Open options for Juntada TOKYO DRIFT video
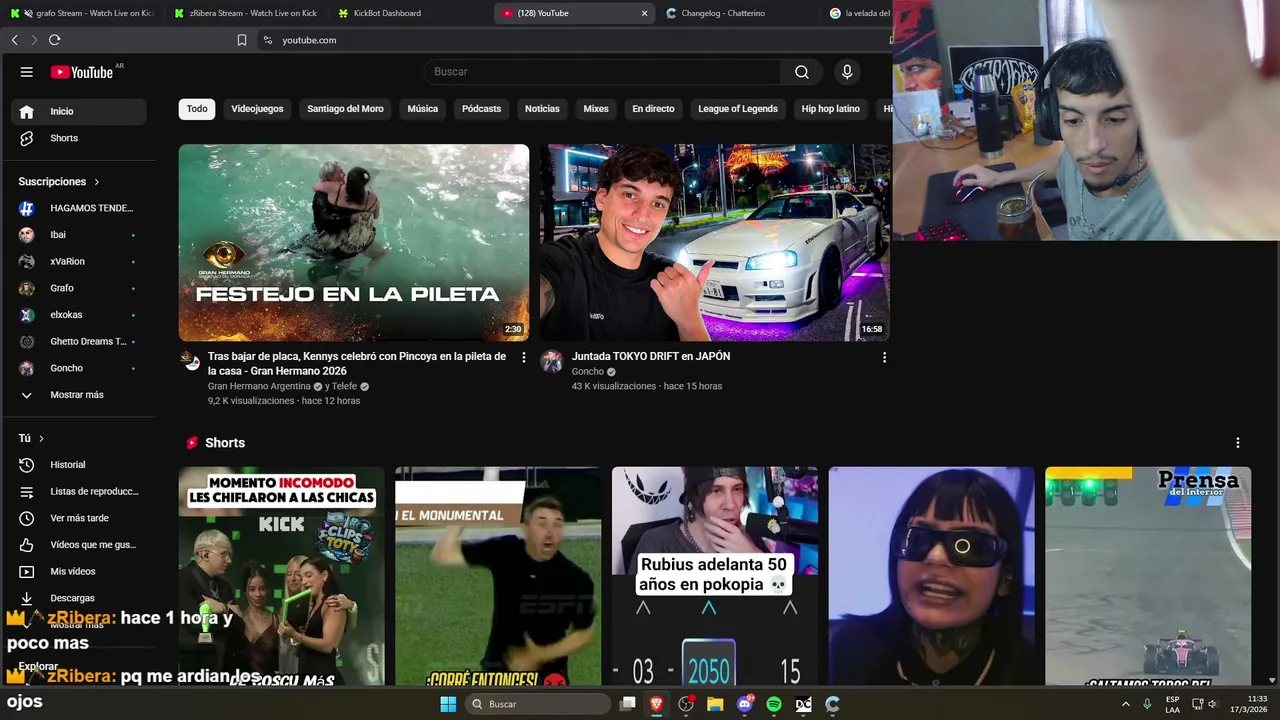Screen dimensions: 1280x720 884,357
